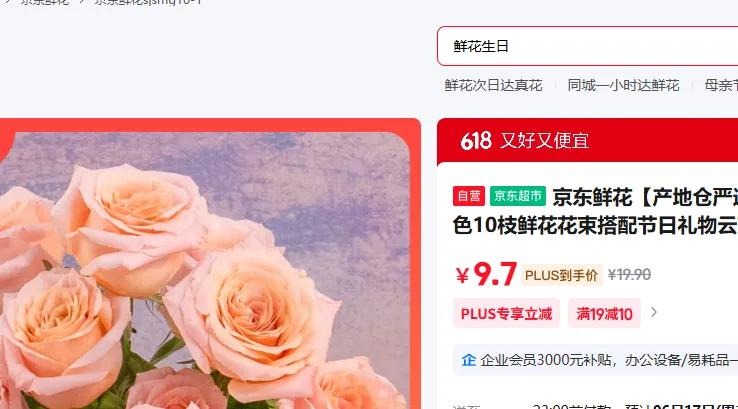Click the red 自营 badge icon

(x=469, y=196)
